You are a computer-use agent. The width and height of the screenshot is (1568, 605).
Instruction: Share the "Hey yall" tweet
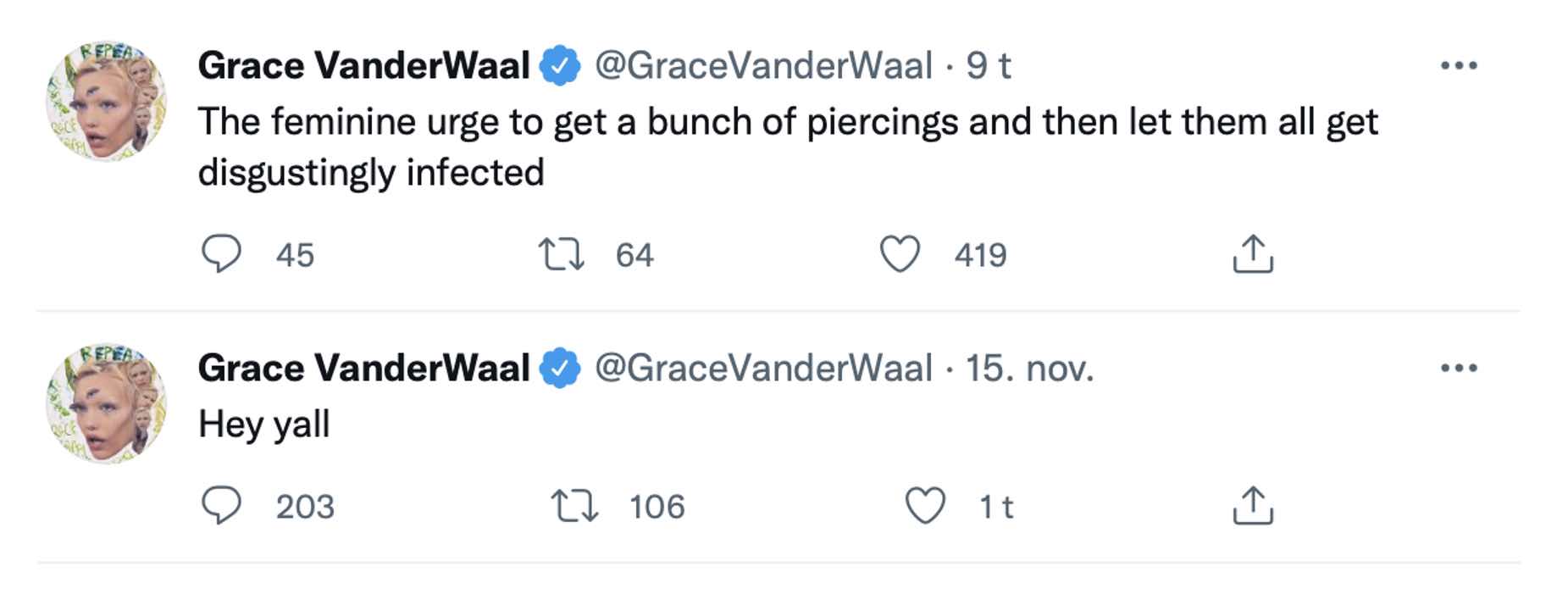pyautogui.click(x=1253, y=506)
